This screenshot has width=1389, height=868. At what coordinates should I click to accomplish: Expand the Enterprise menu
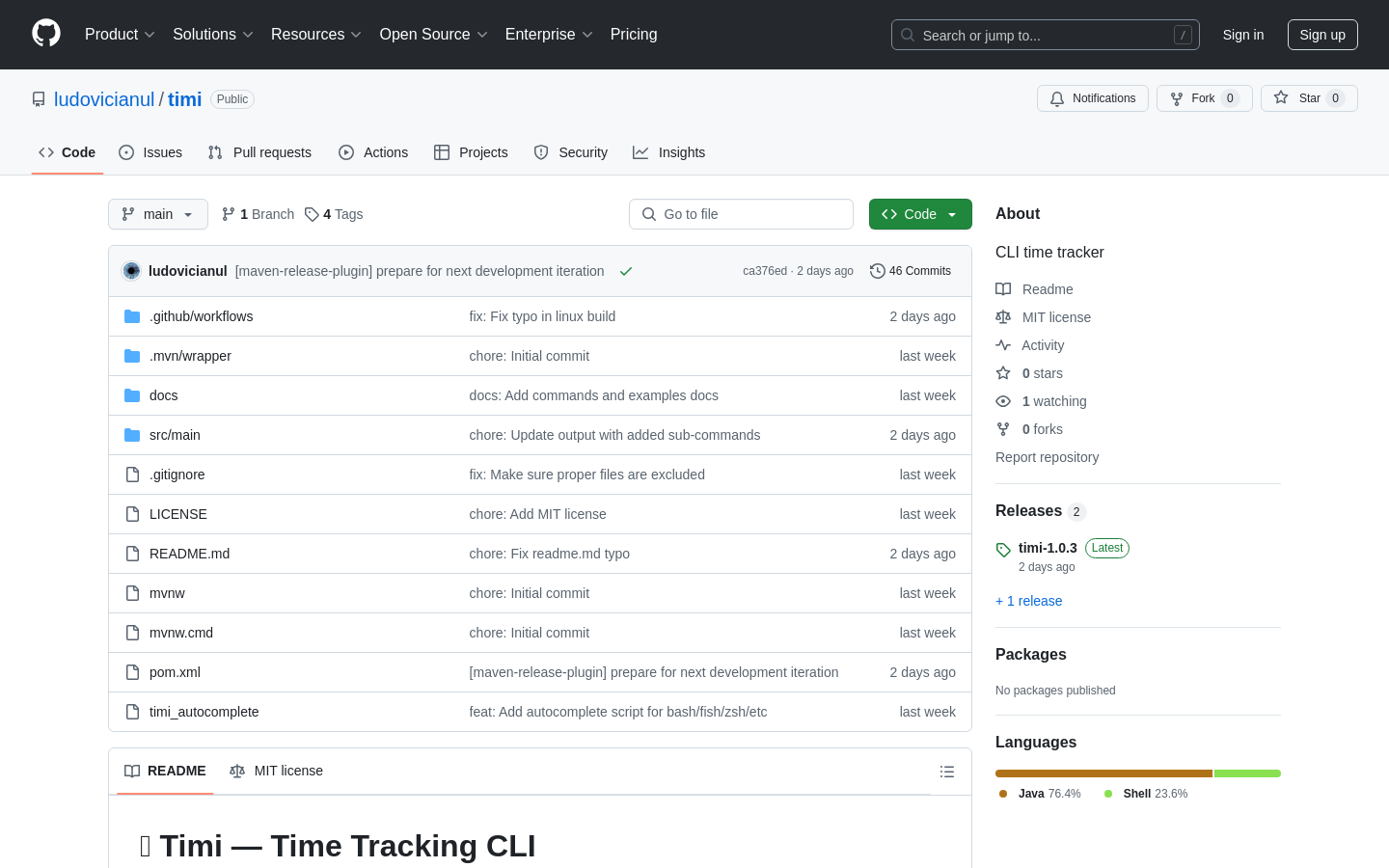tap(549, 35)
